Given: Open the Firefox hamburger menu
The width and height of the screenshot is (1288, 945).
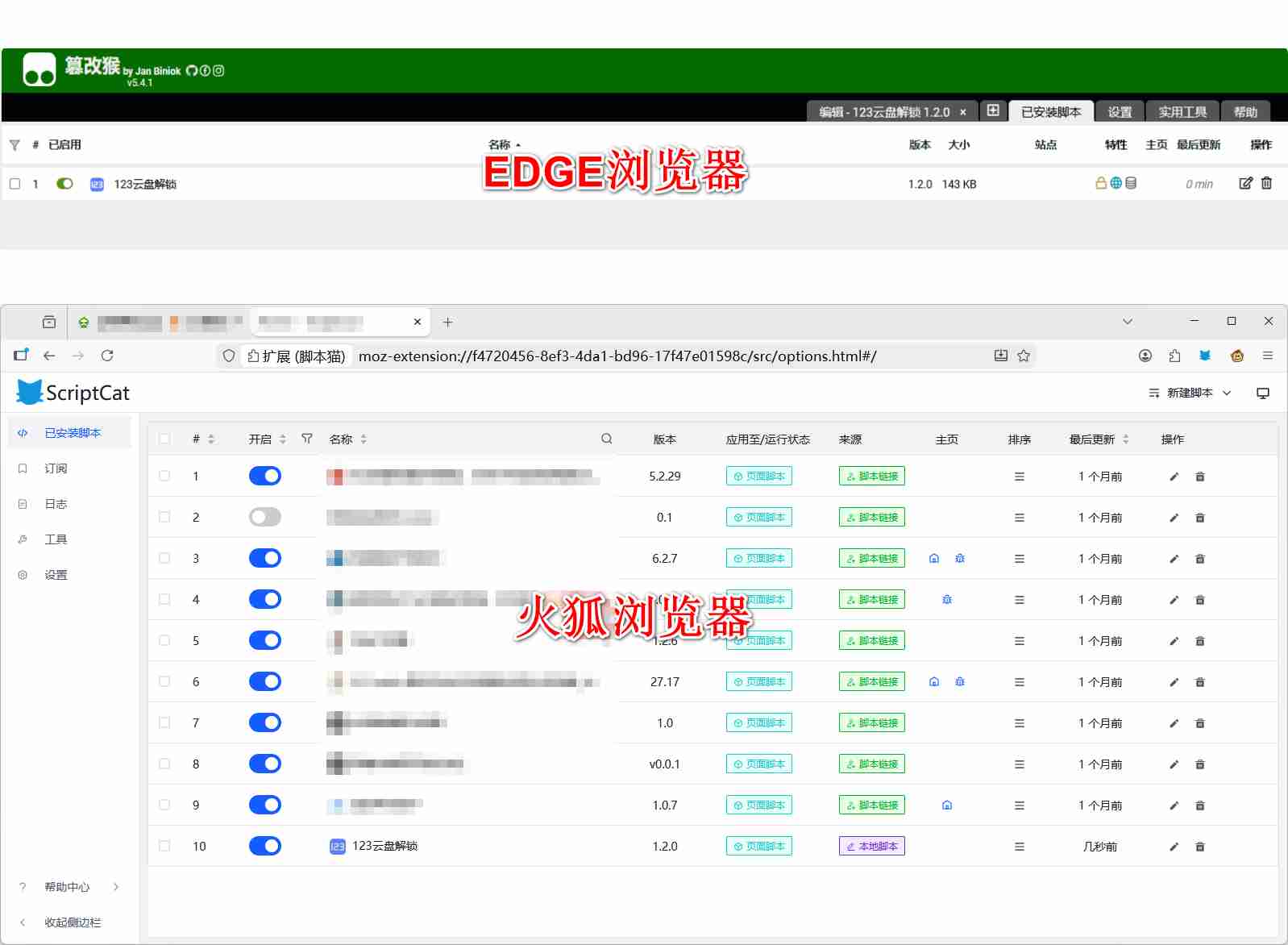Looking at the screenshot, I should coord(1268,356).
